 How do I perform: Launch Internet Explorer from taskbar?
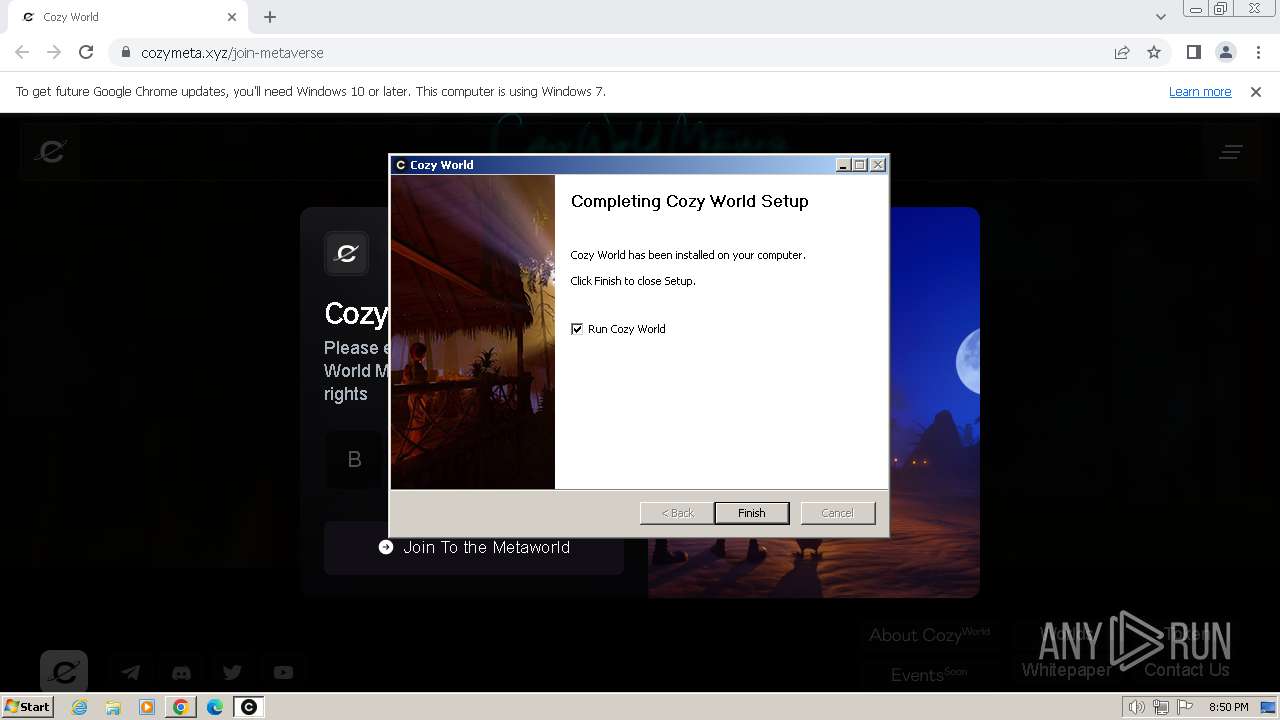pos(79,707)
